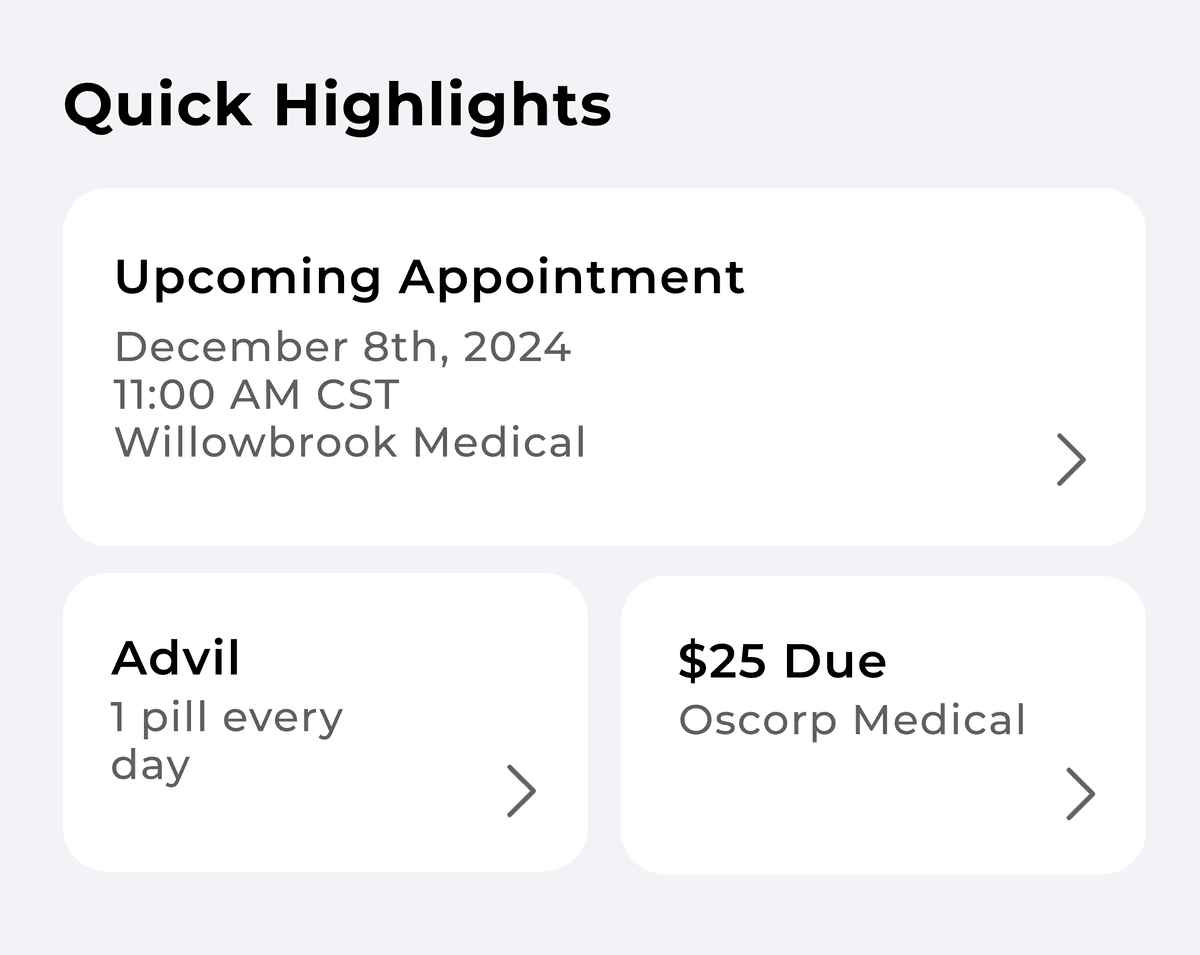Click the Quick Highlights heading
The image size is (1200, 955).
pyautogui.click(x=337, y=105)
